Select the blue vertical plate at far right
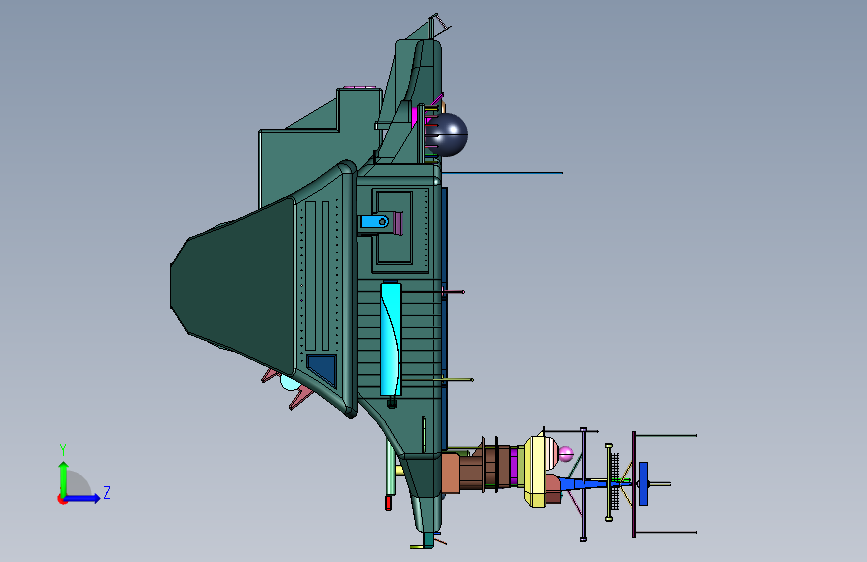867x562 pixels. pyautogui.click(x=643, y=483)
